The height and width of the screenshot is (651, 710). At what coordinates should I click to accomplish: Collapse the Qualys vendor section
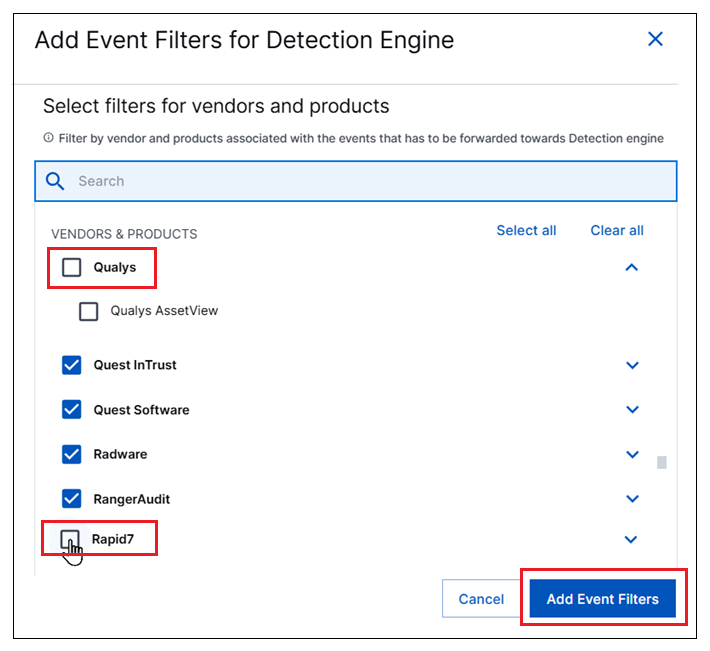coord(631,267)
